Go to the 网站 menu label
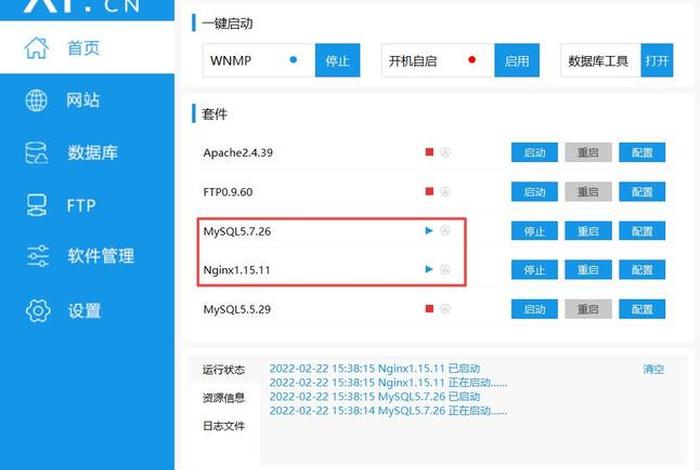 coord(83,100)
